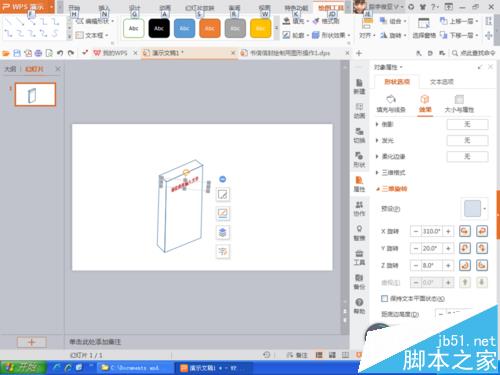Image resolution: width=500 pixels, height=375 pixels.
Task: Apply the gray Abc shape style
Action: [x=235, y=28]
